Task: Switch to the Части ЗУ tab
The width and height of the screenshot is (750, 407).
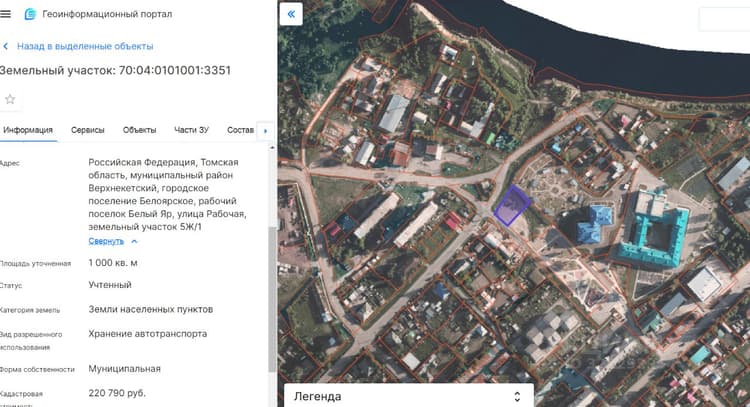Action: tap(191, 130)
